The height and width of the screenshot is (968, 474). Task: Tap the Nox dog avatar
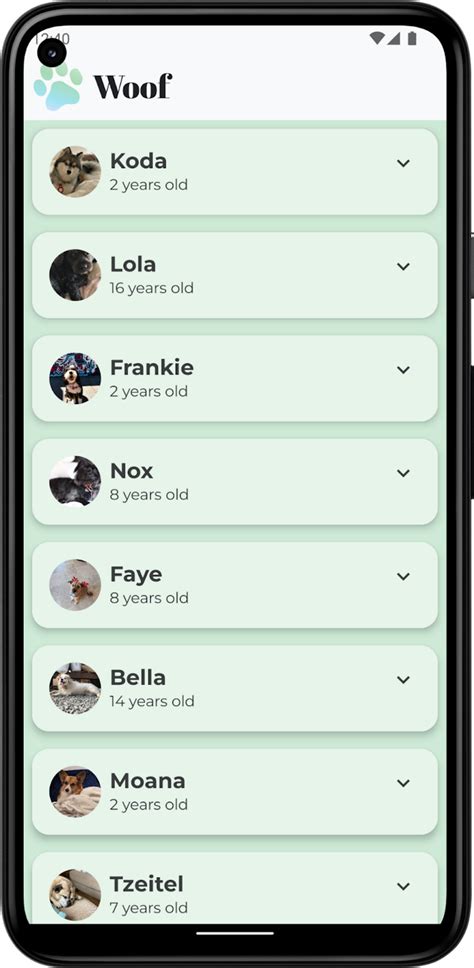(75, 482)
